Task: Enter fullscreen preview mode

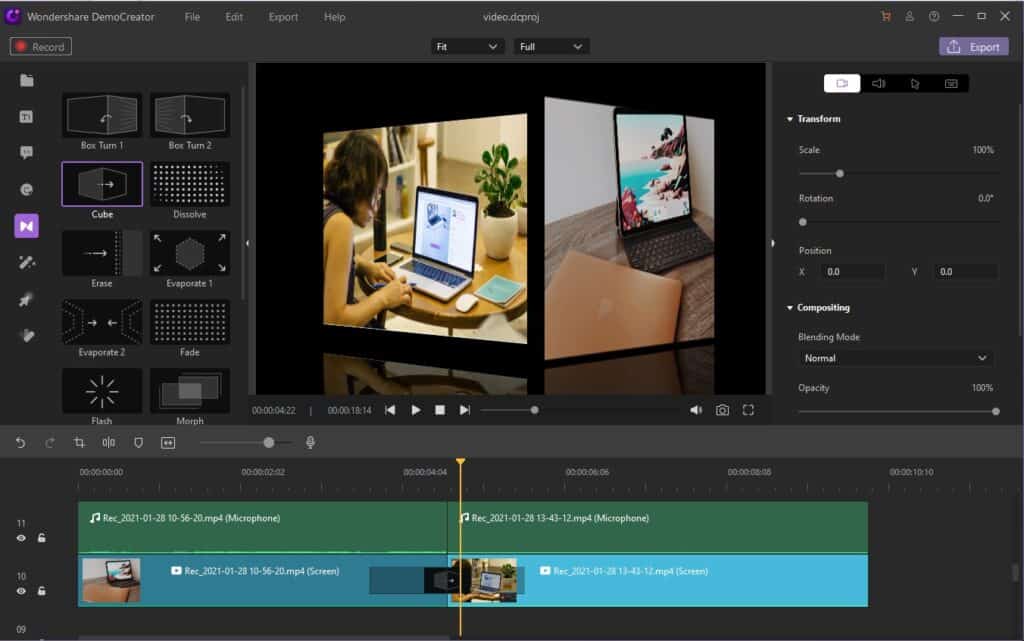Action: [x=748, y=410]
